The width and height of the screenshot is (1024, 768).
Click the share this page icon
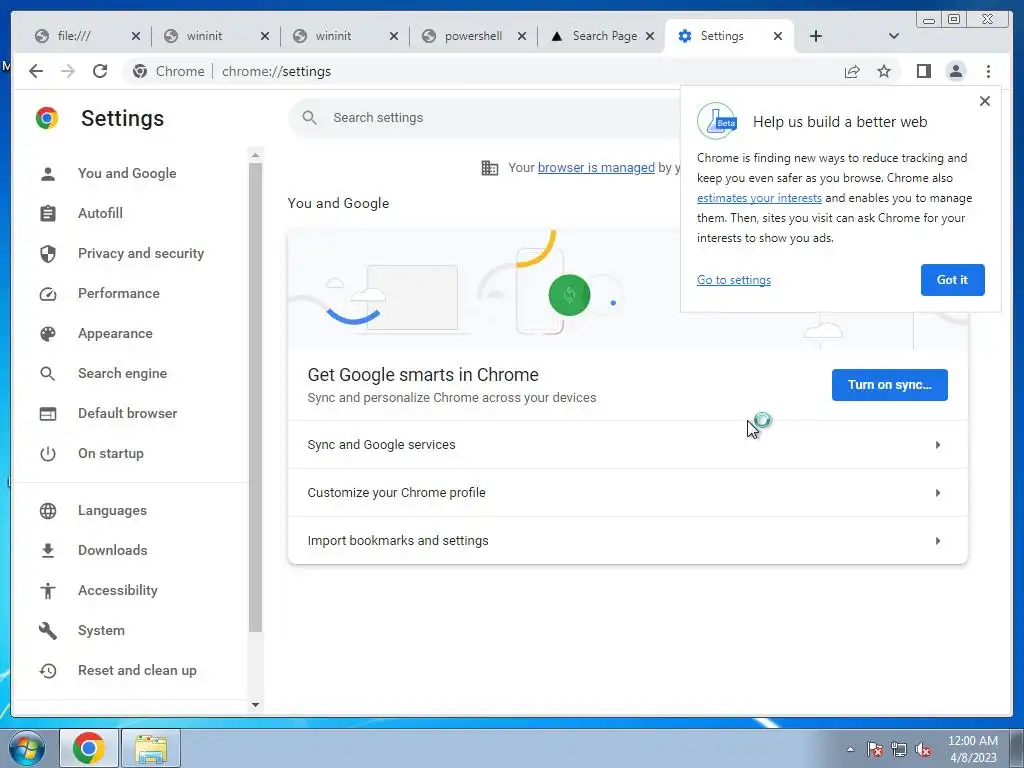(852, 71)
